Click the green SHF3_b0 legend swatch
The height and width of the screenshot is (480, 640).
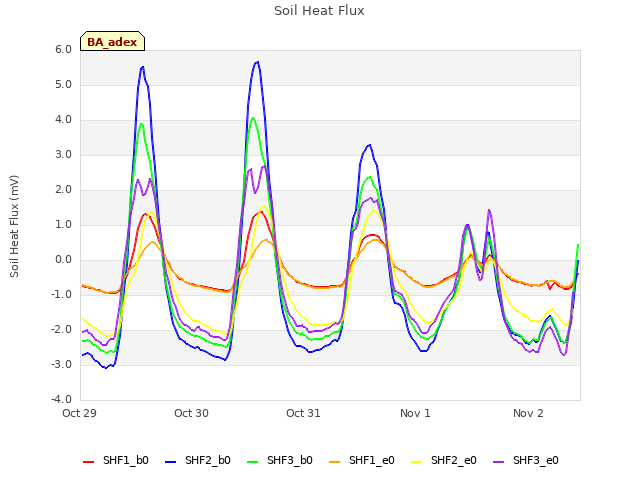click(253, 461)
